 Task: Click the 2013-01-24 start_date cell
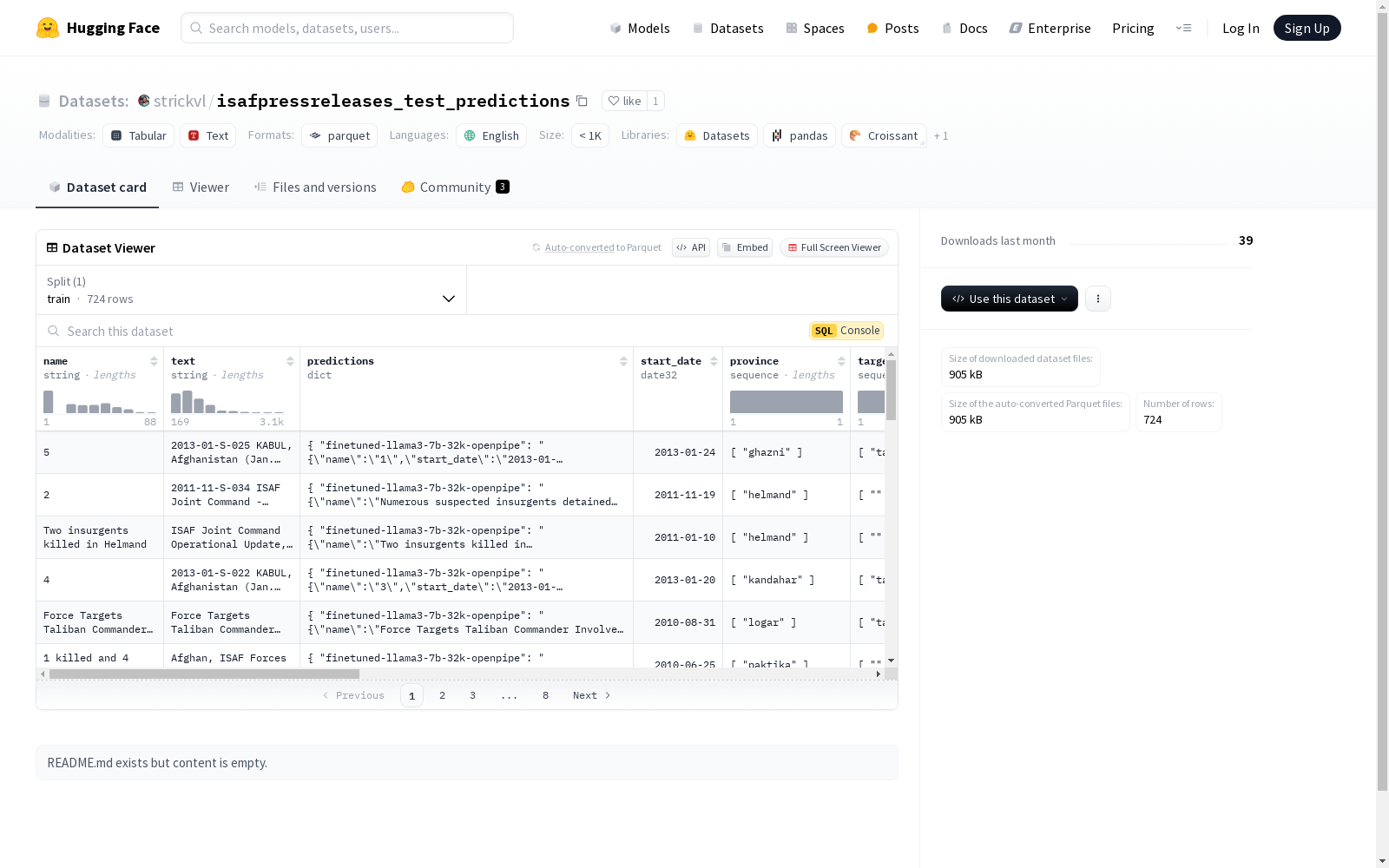coord(678,452)
